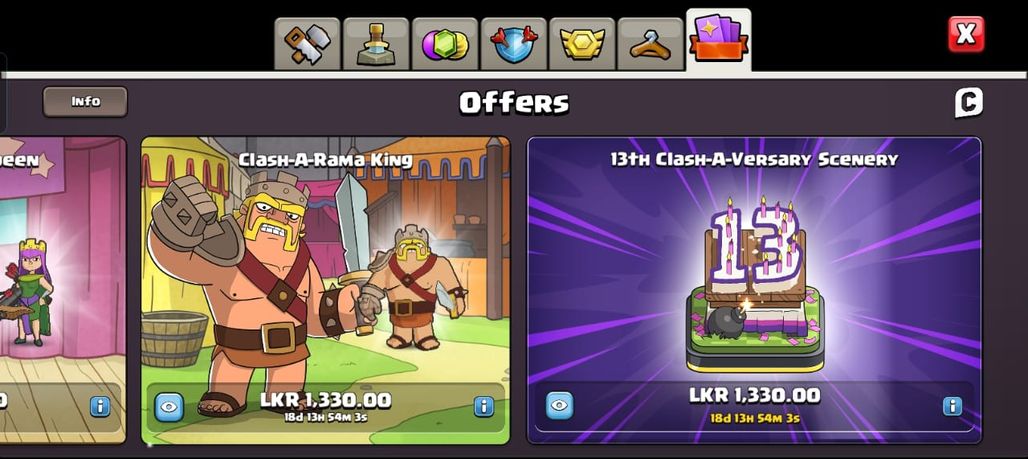Show info for 13th Clash-A-Versary Scenery
1028x459 pixels.
[x=952, y=406]
